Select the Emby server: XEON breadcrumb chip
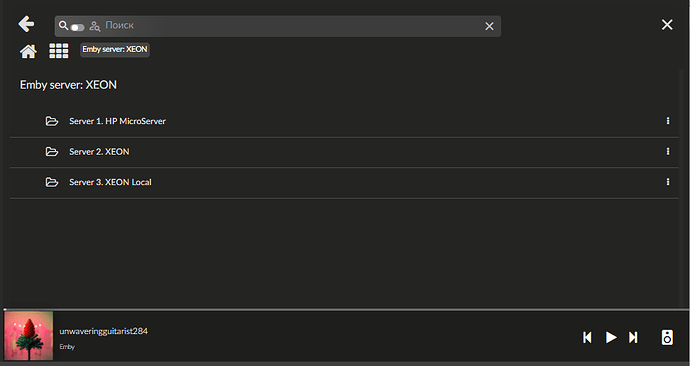Image resolution: width=690 pixels, height=366 pixels. [x=115, y=49]
